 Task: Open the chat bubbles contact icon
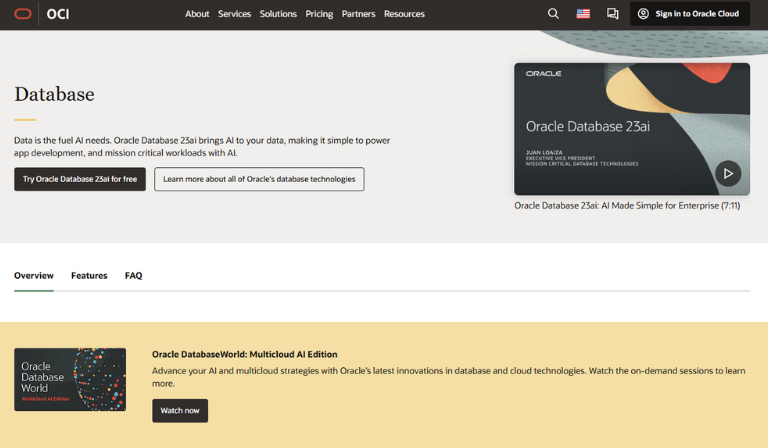point(612,14)
